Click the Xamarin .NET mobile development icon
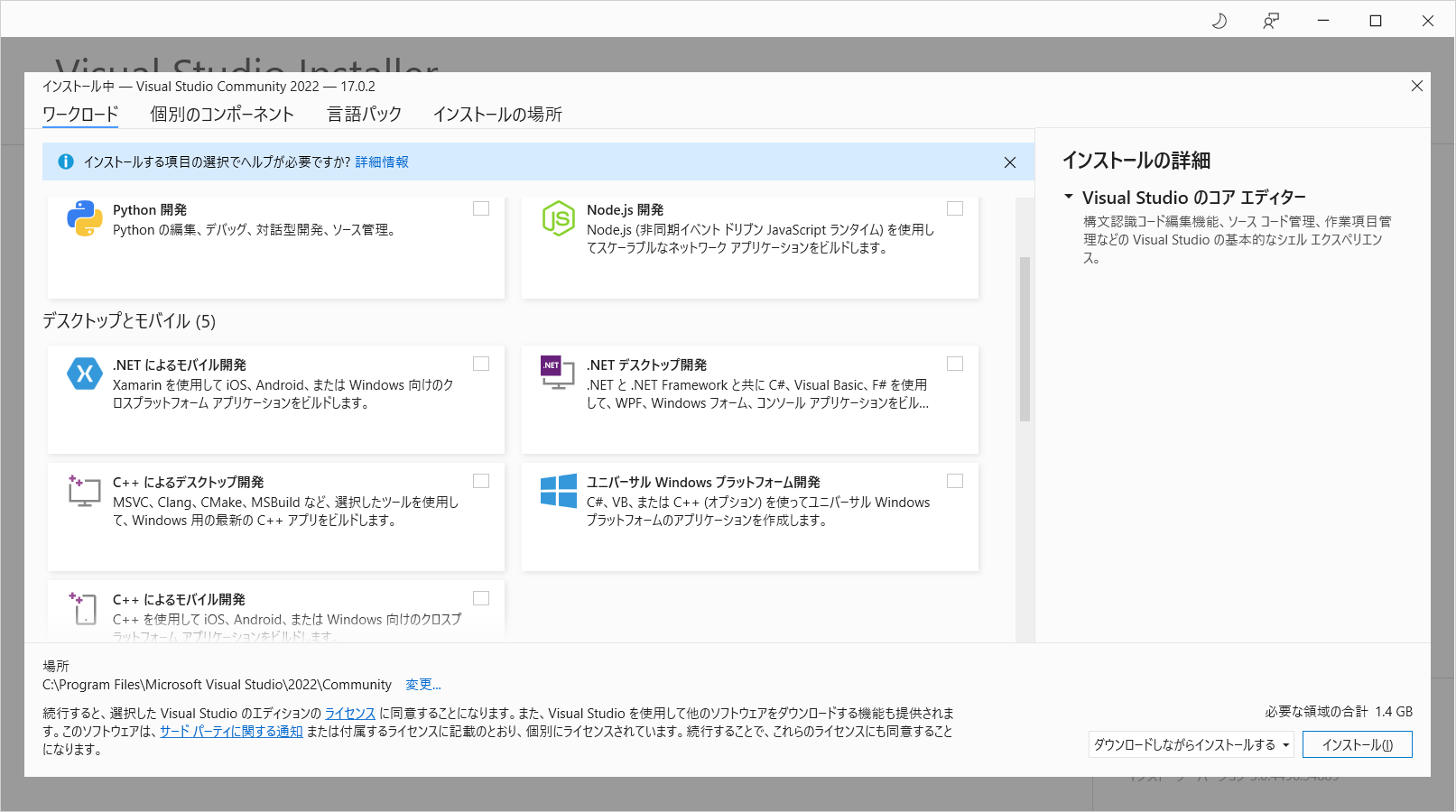 coord(84,374)
